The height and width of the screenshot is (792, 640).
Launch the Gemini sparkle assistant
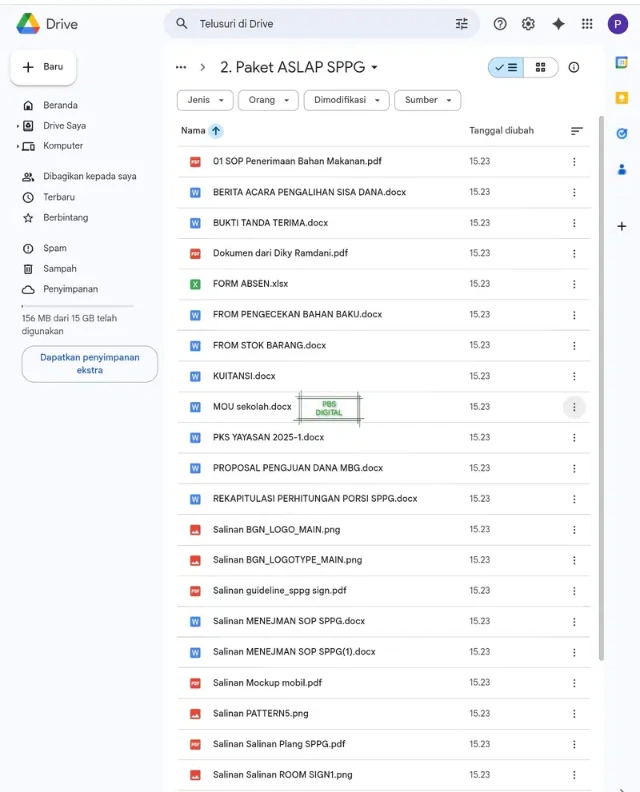point(558,24)
